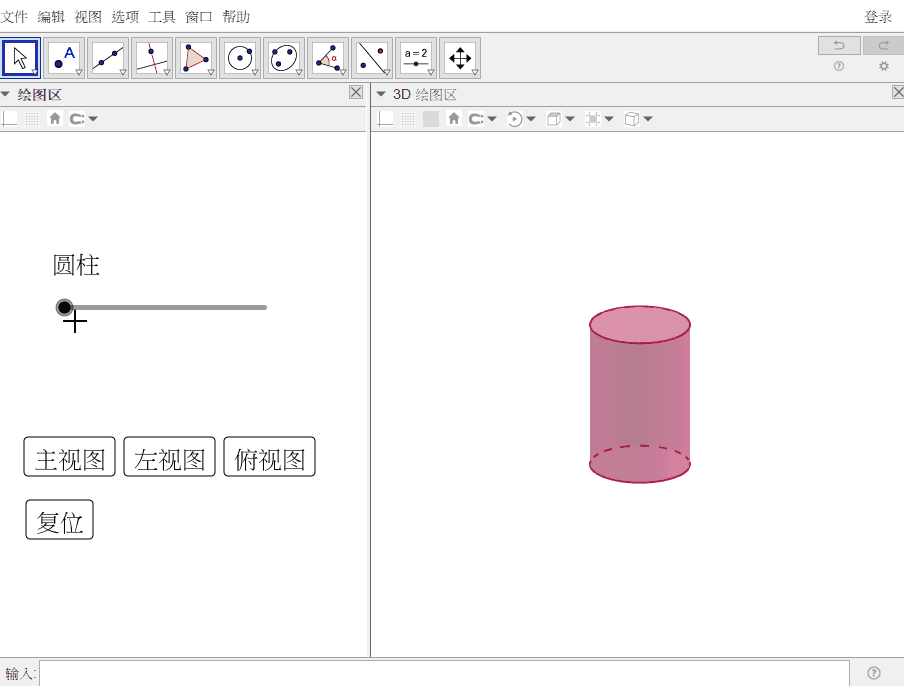This screenshot has height=686, width=904.
Task: Select the Move arrow tool
Action: [x=21, y=58]
